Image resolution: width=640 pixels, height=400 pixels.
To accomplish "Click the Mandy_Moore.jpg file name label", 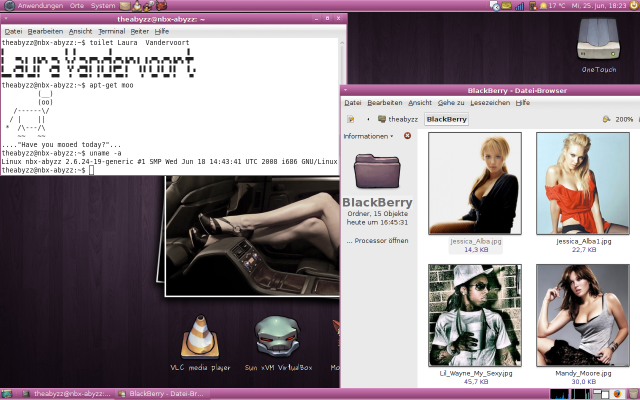I will point(583,373).
